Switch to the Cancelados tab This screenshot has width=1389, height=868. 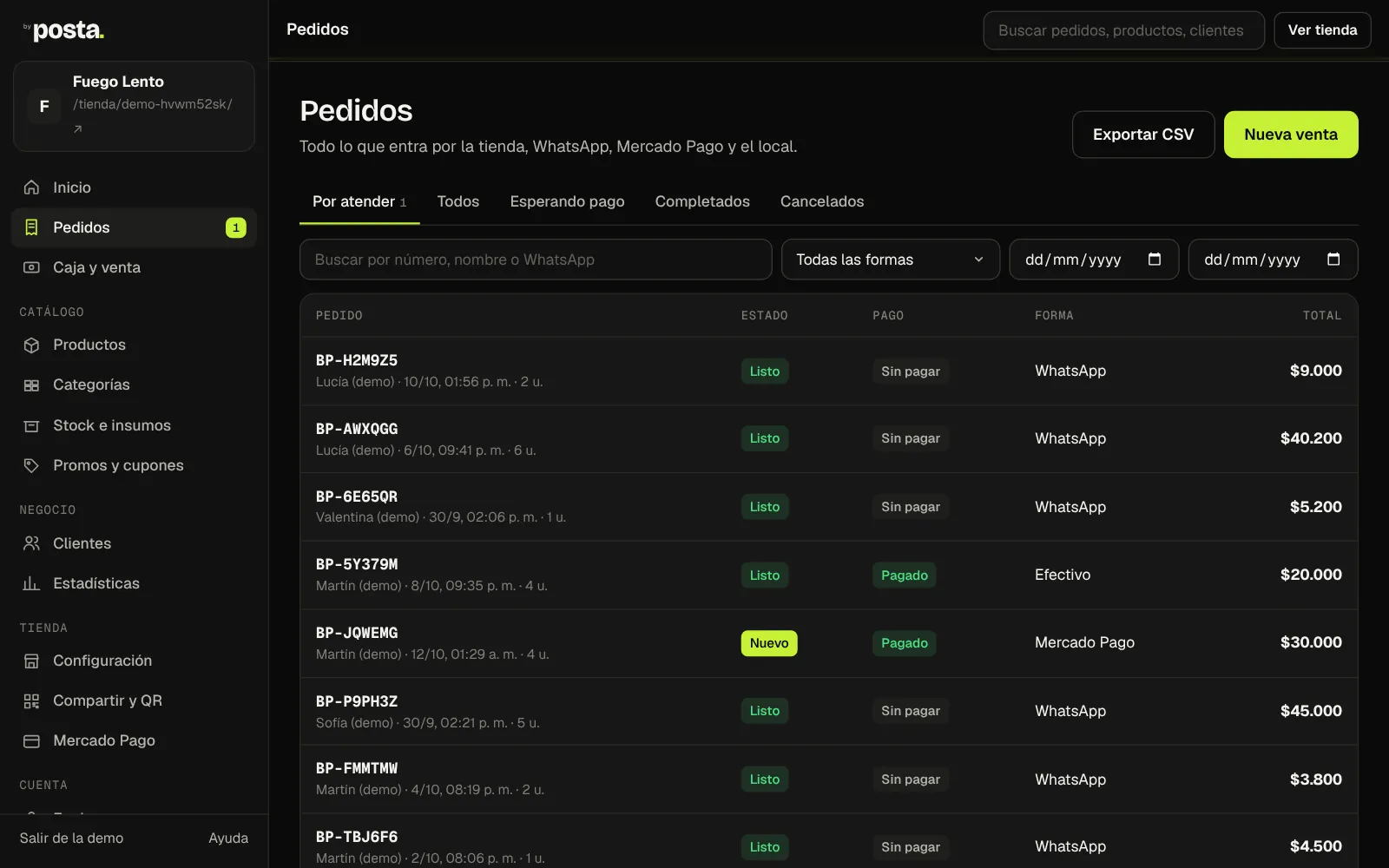pyautogui.click(x=822, y=201)
